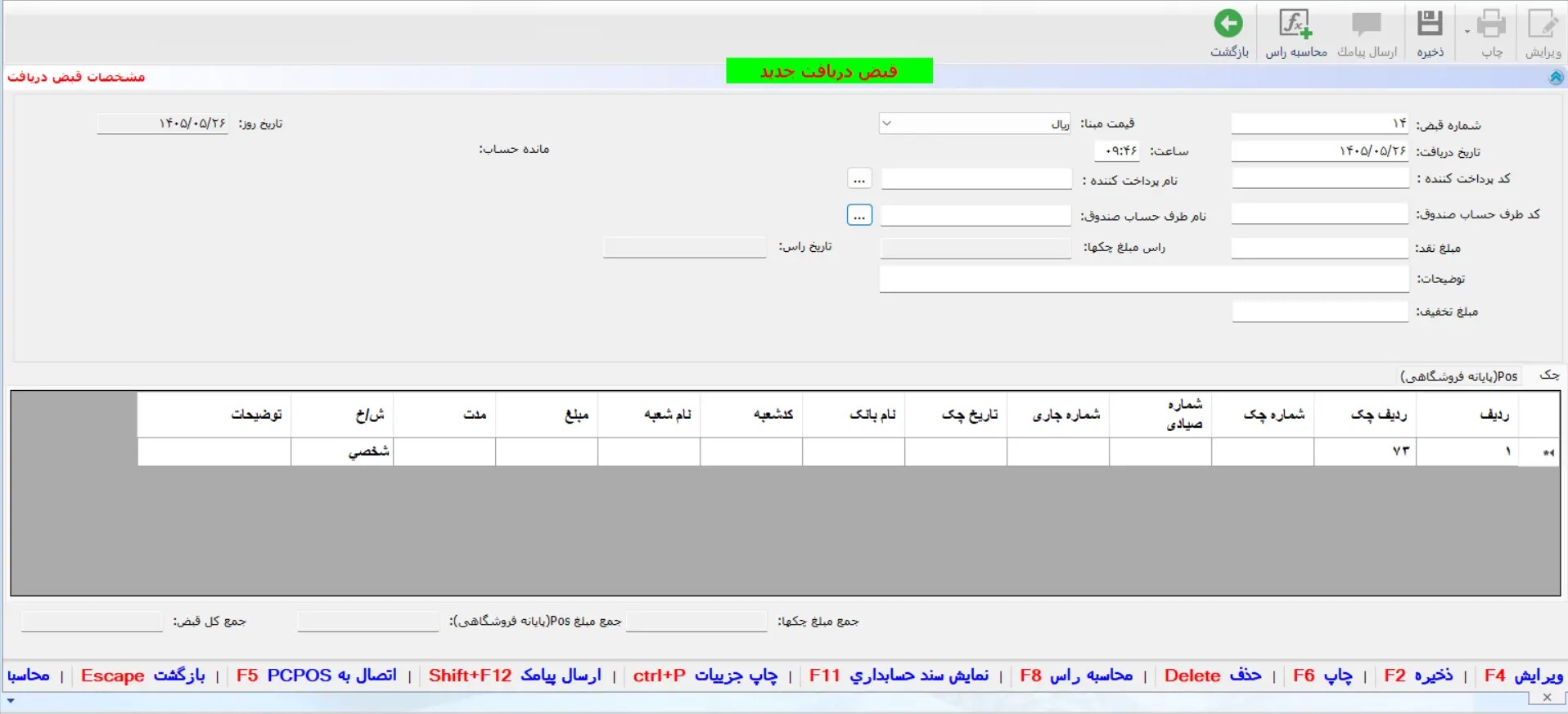Click the cheque row cell ۷۳
Screen dimensions: 1568x714
1365,451
